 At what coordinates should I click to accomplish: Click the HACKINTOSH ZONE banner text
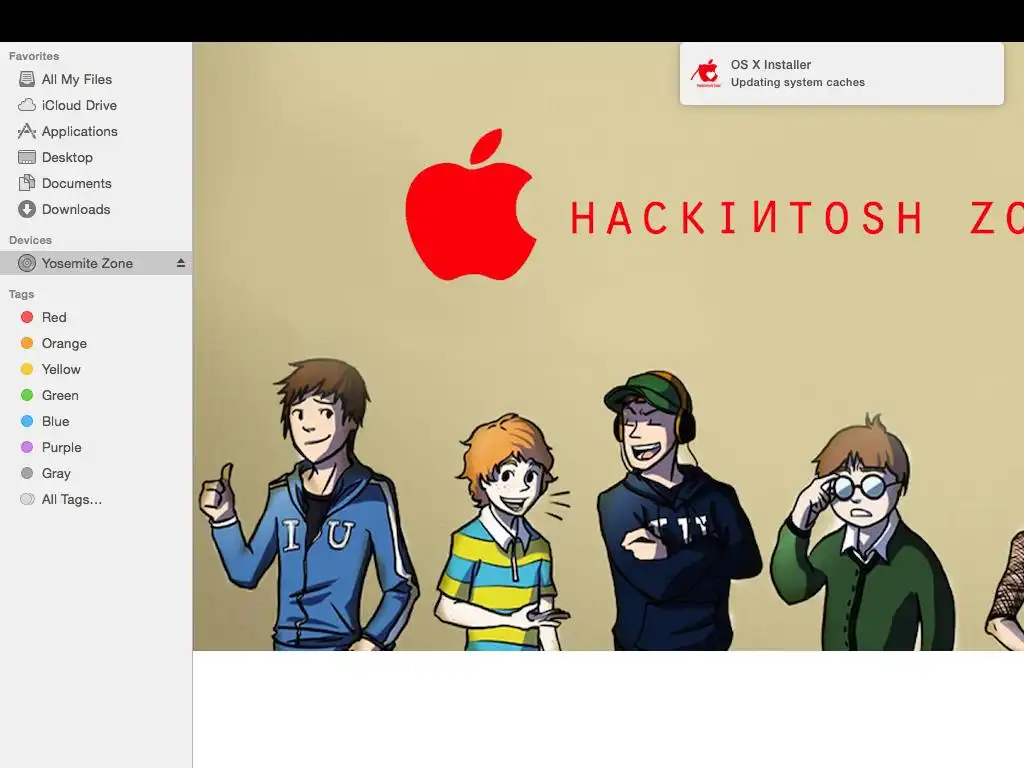(797, 217)
